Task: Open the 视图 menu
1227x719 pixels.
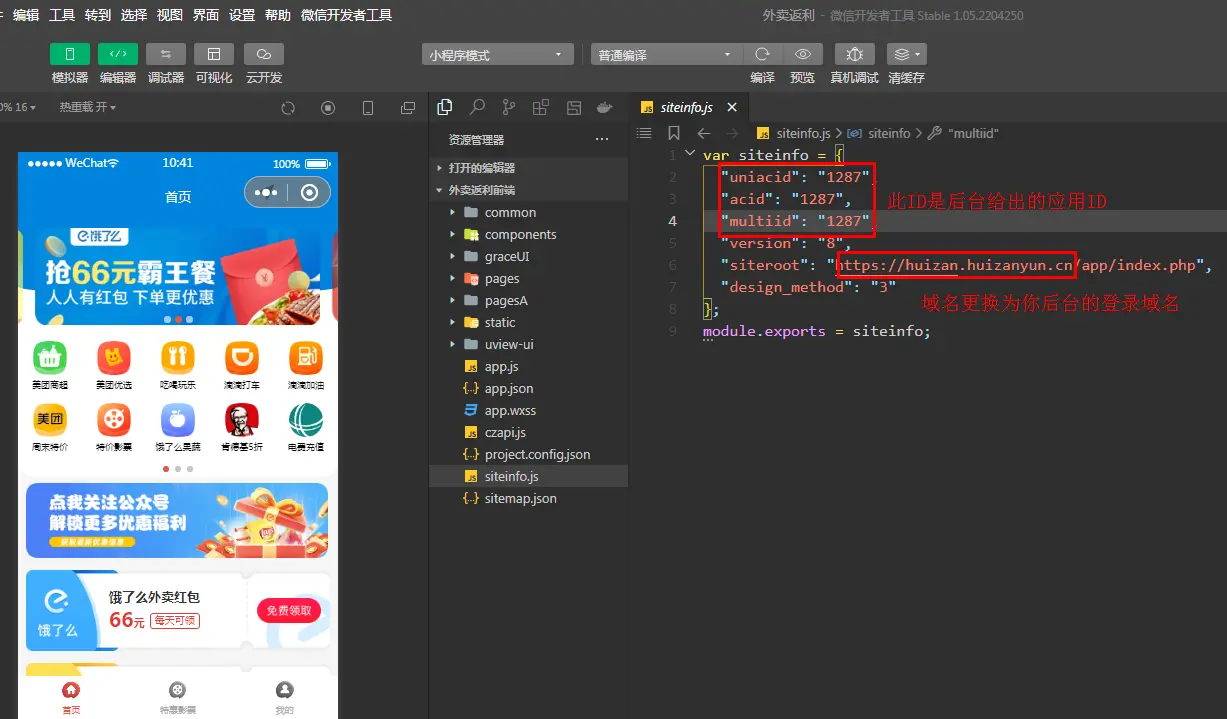Action: 170,15
